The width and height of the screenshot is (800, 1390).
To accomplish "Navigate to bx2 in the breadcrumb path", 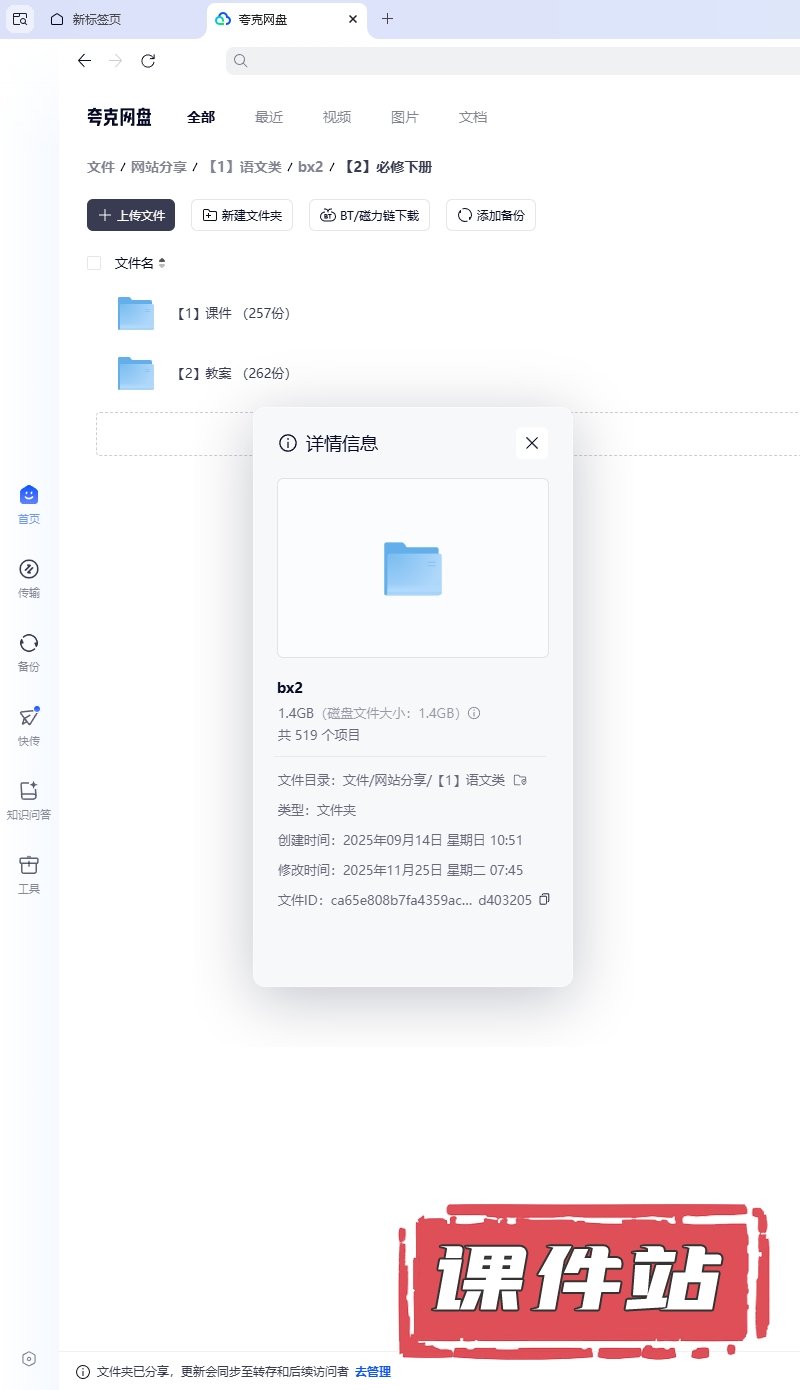I will coord(310,167).
